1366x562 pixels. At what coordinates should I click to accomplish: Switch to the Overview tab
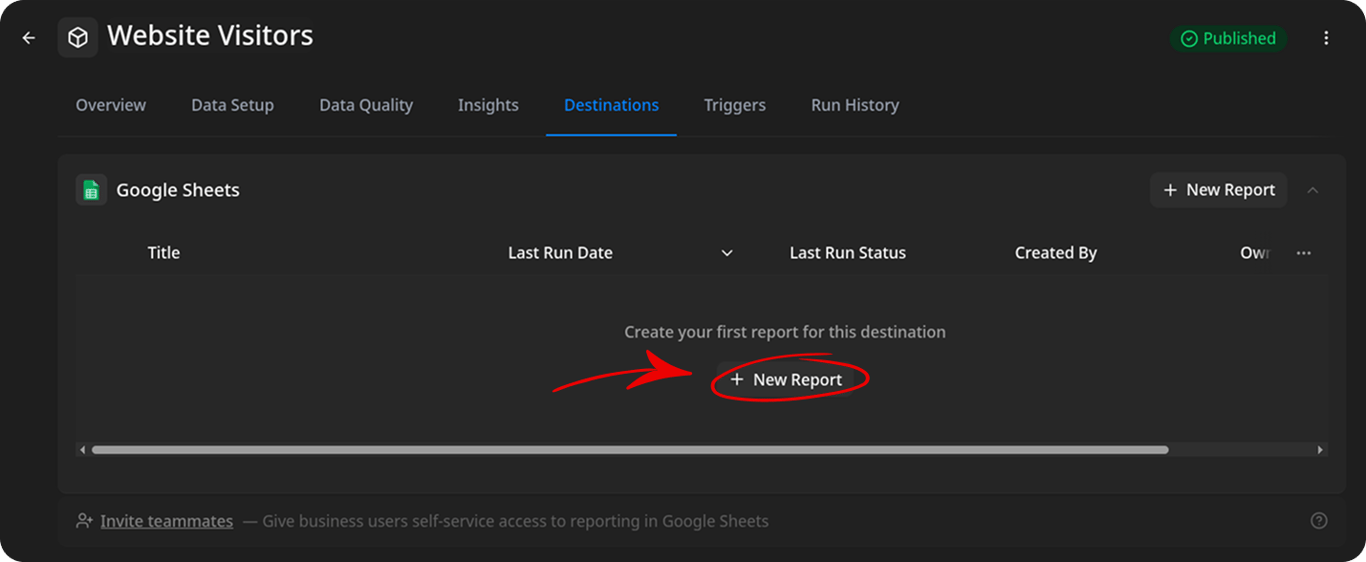[x=111, y=105]
